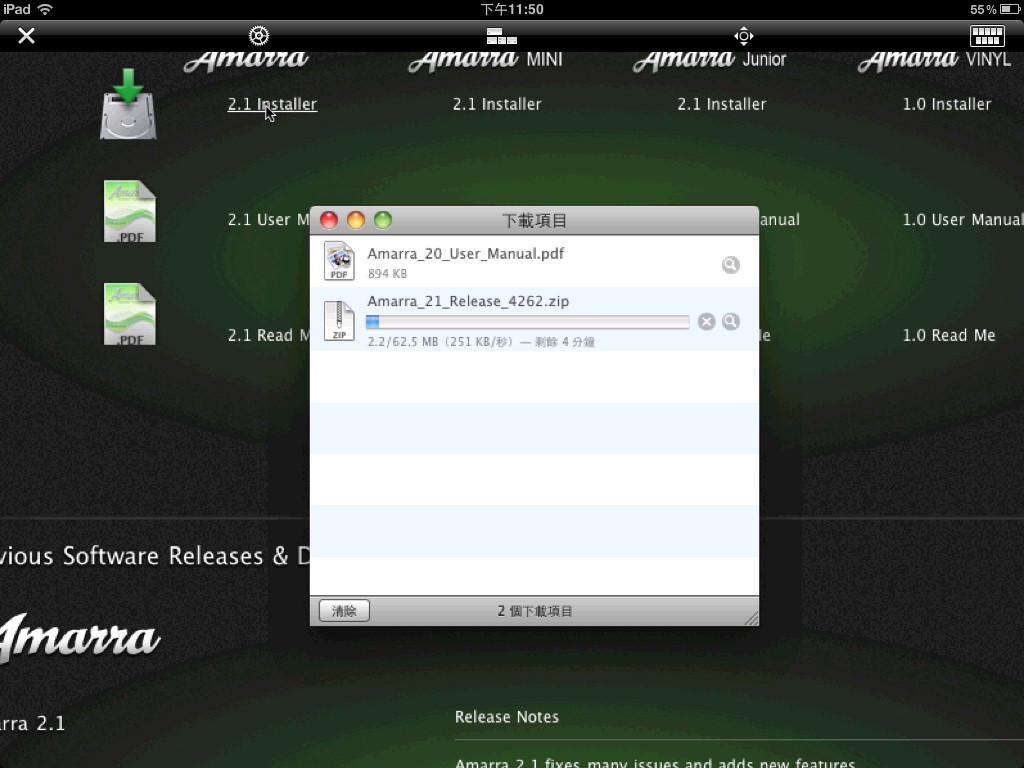Click the Read Me PDF icon

129,314
